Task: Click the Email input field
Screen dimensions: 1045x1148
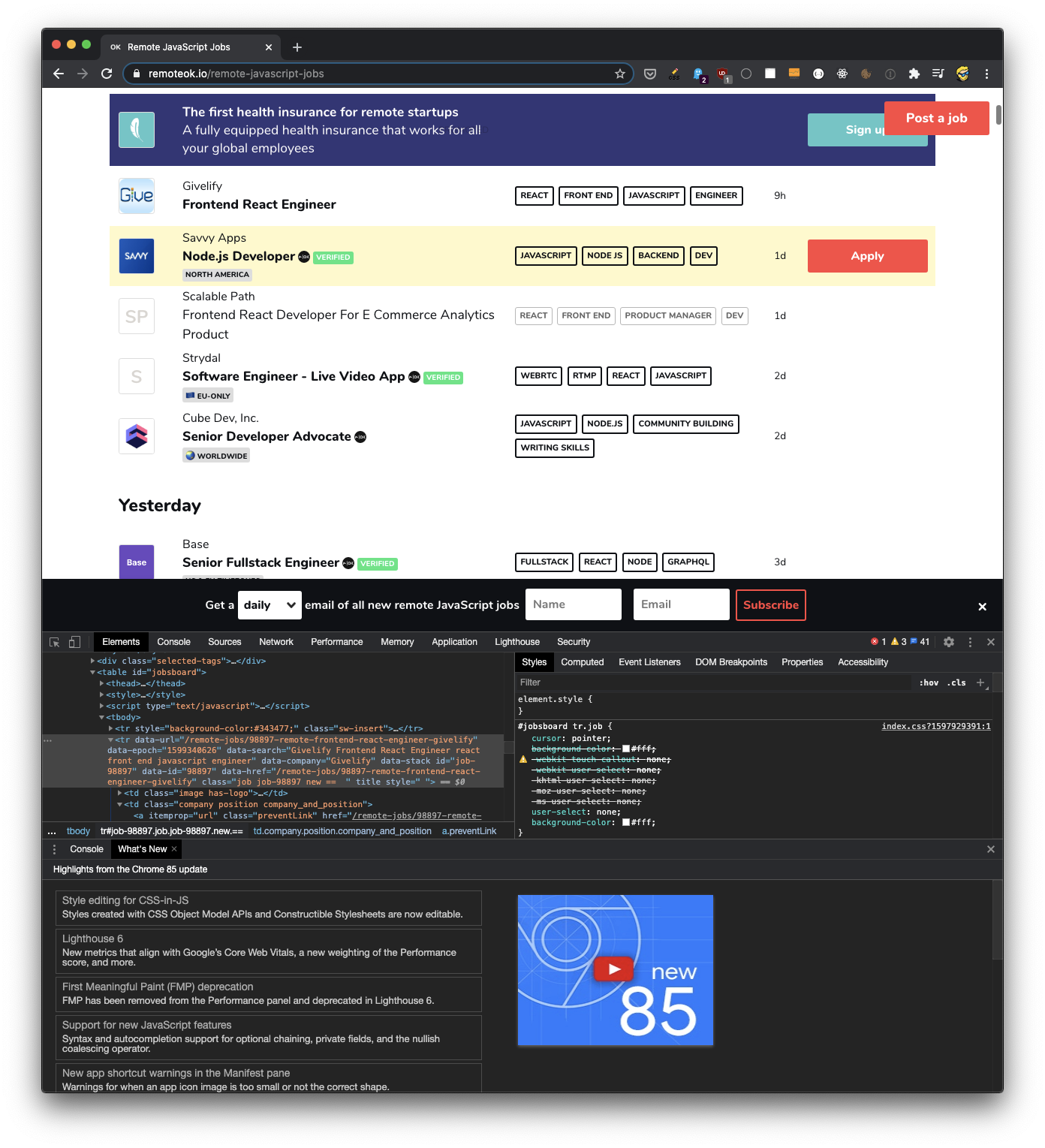Action: pos(681,605)
